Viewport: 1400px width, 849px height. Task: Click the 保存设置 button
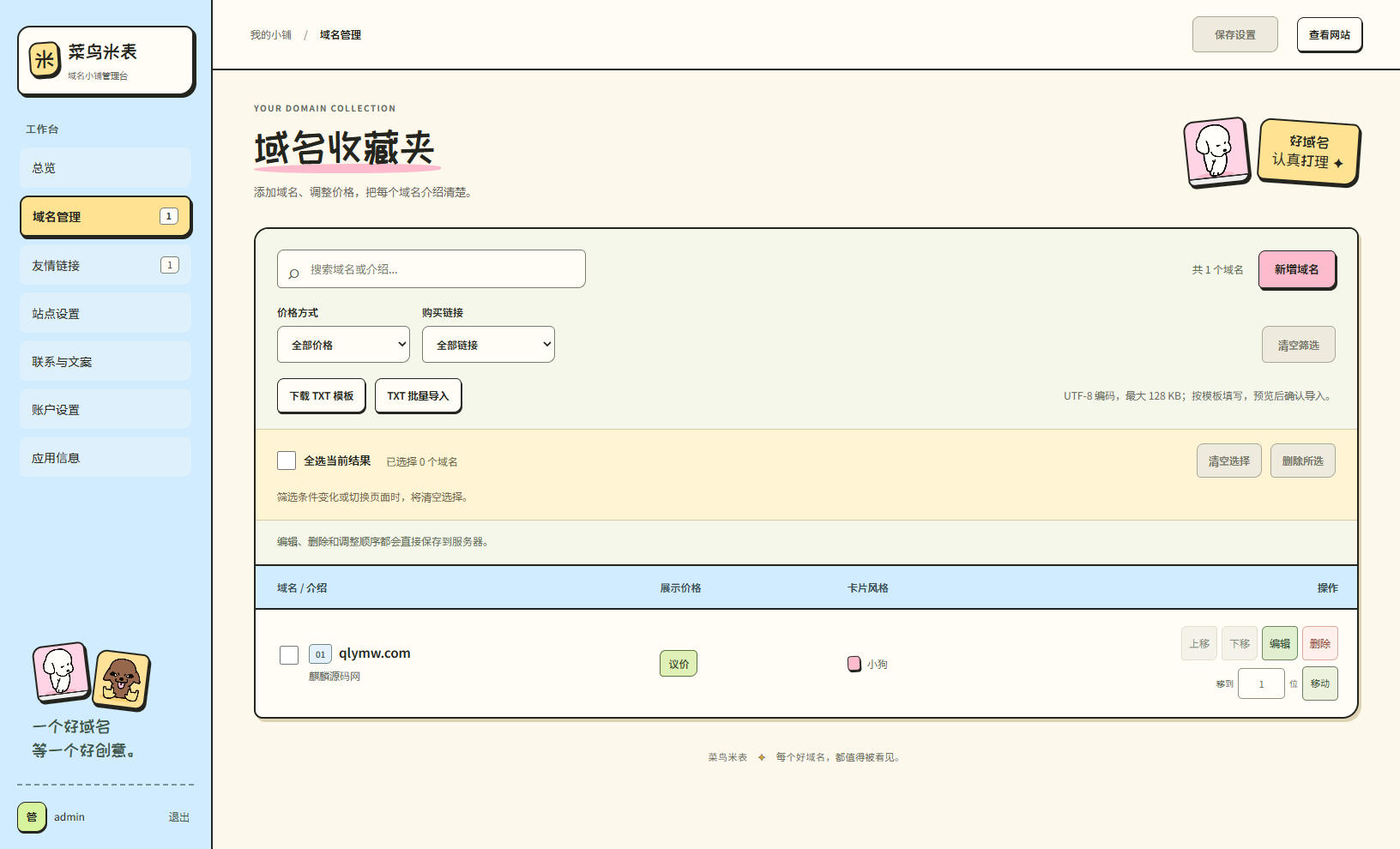(1235, 34)
